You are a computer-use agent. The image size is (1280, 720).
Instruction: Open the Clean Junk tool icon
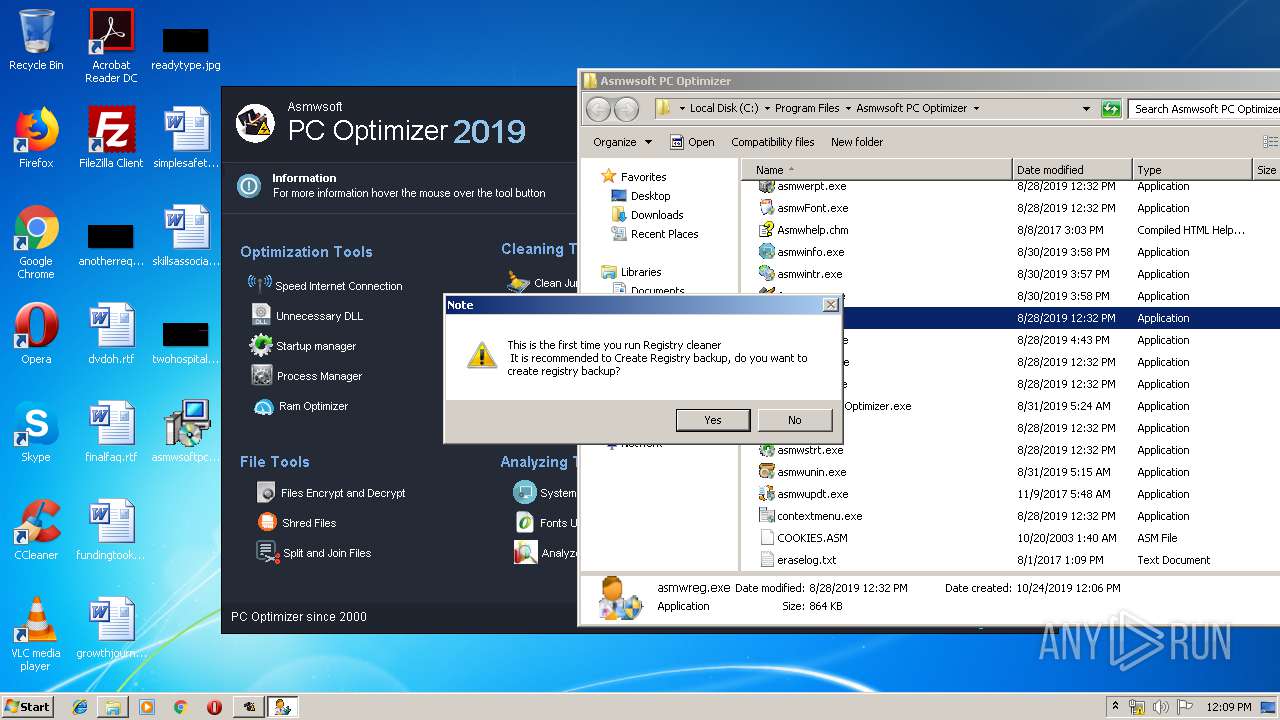(518, 282)
